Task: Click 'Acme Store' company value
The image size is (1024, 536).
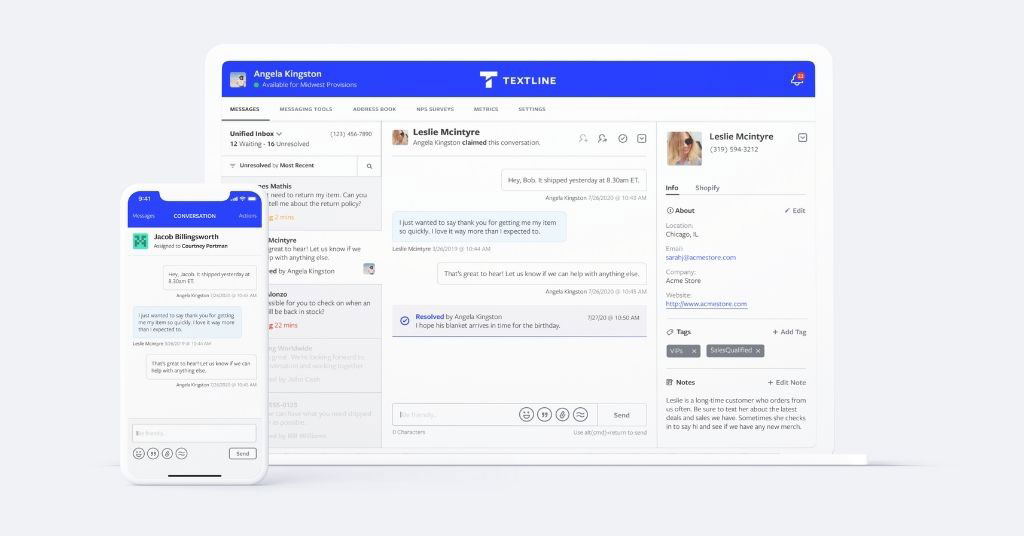Action: (x=683, y=281)
